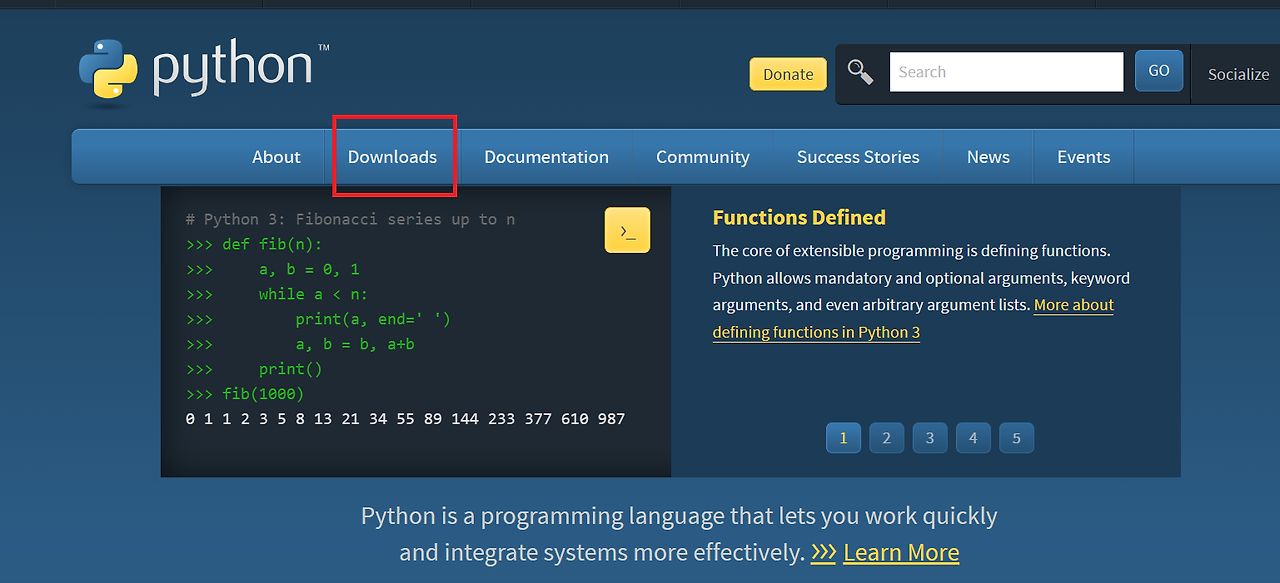Click the magnifying glass search icon

(x=860, y=72)
